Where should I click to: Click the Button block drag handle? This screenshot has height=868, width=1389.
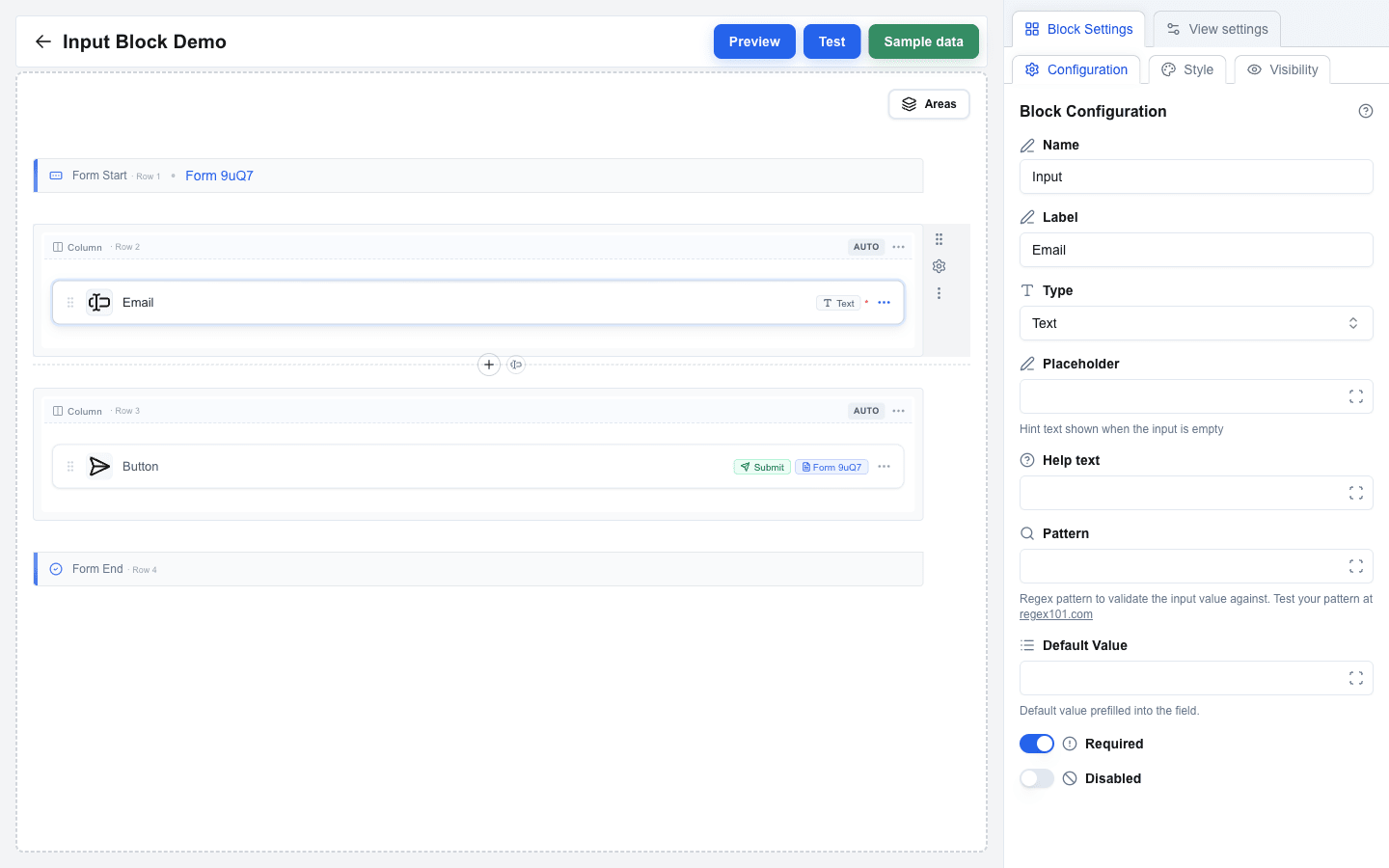pyautogui.click(x=70, y=467)
